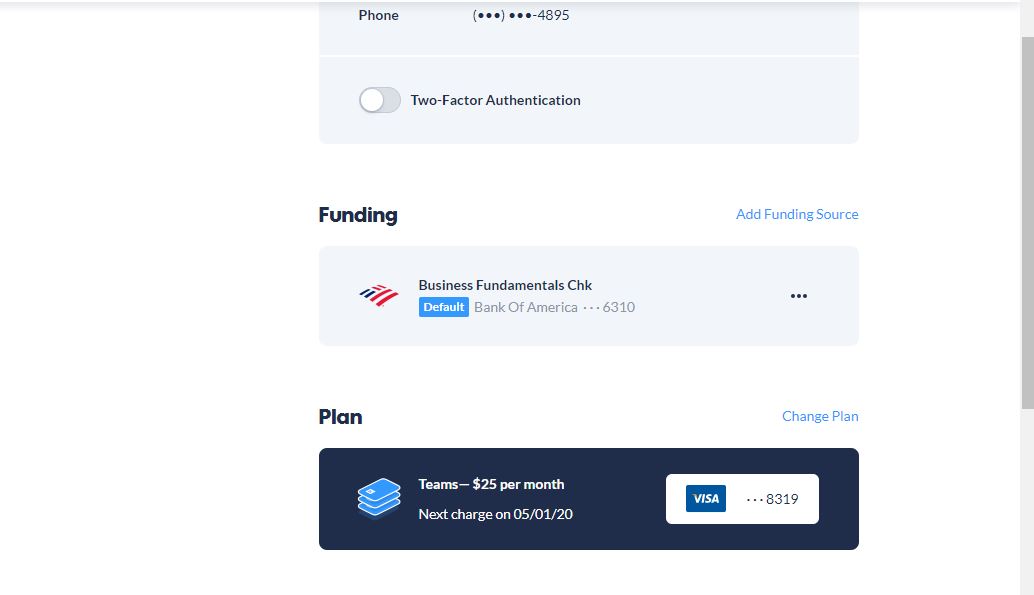
Task: Click the masked phone number ending 4895
Action: tap(521, 15)
